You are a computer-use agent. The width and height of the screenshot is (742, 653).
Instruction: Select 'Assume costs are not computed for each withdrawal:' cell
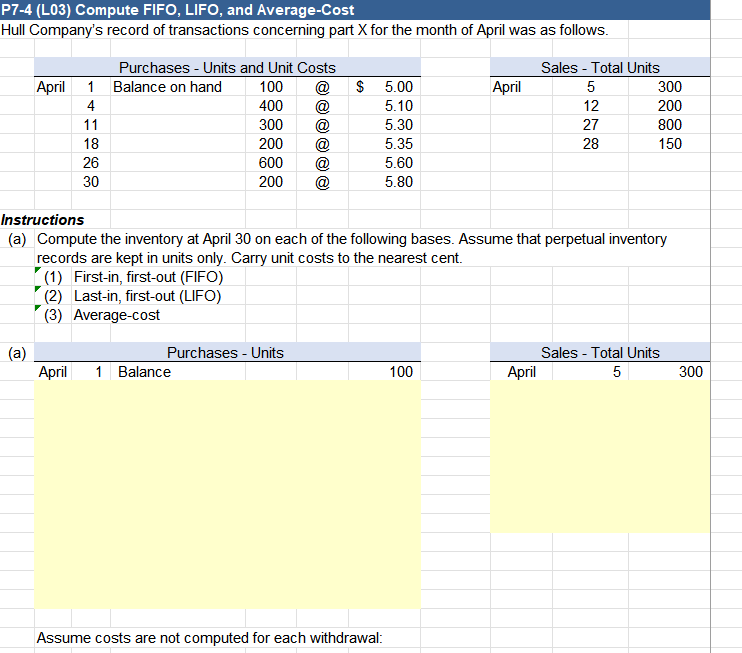pyautogui.click(x=210, y=638)
